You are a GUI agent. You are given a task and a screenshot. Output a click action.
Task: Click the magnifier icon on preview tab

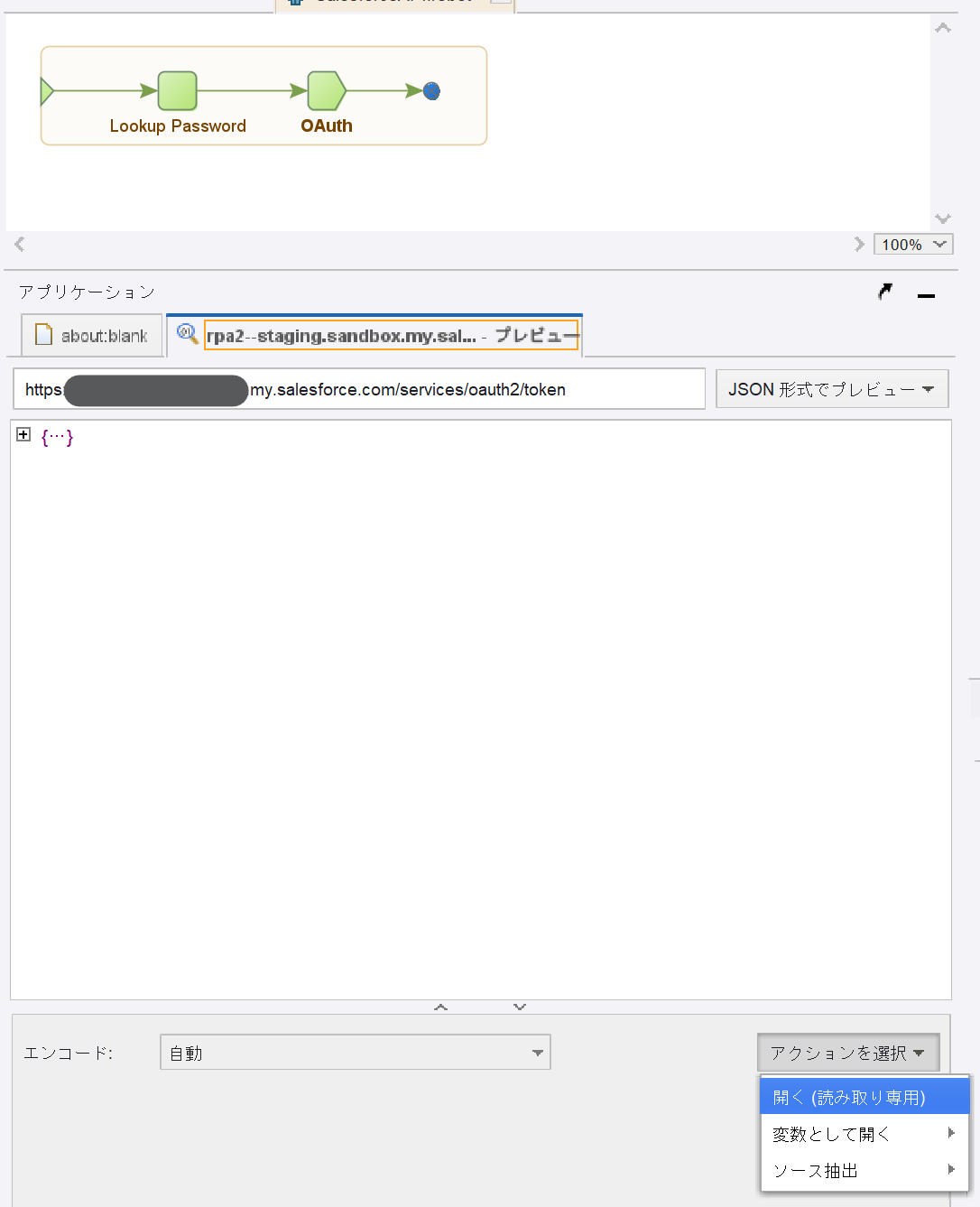tap(187, 334)
